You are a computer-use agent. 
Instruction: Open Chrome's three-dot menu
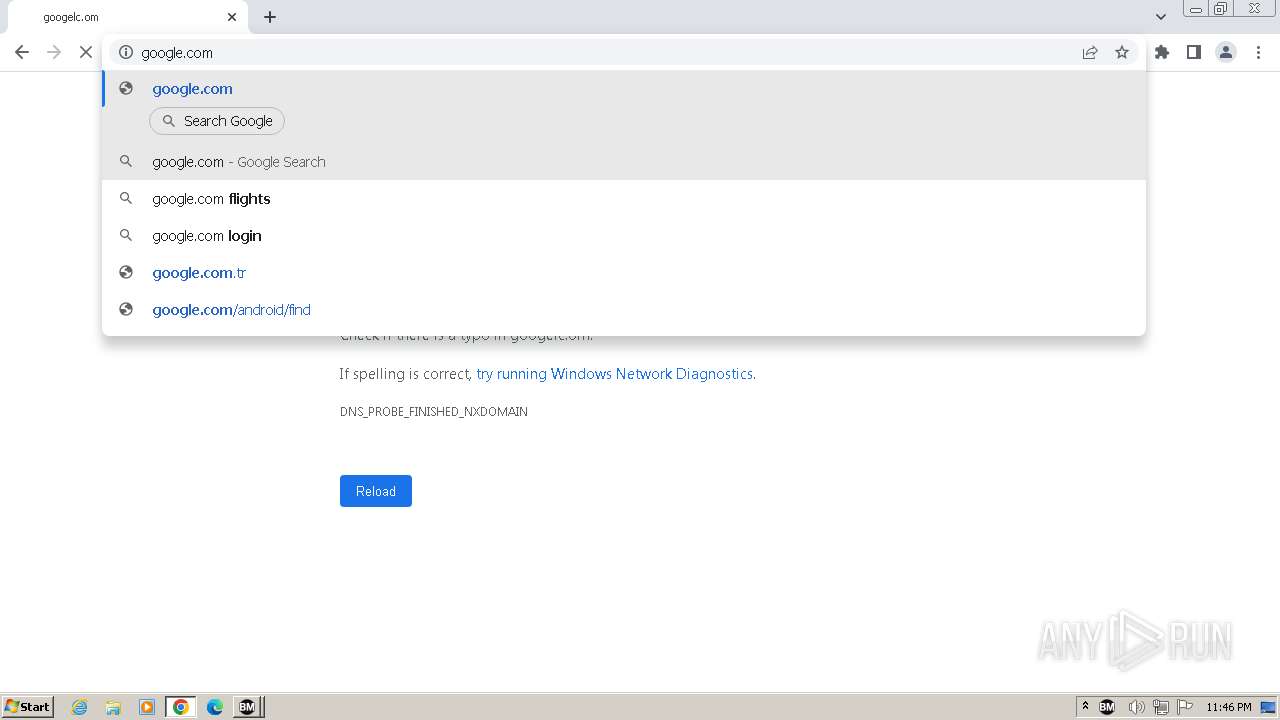pyautogui.click(x=1258, y=52)
